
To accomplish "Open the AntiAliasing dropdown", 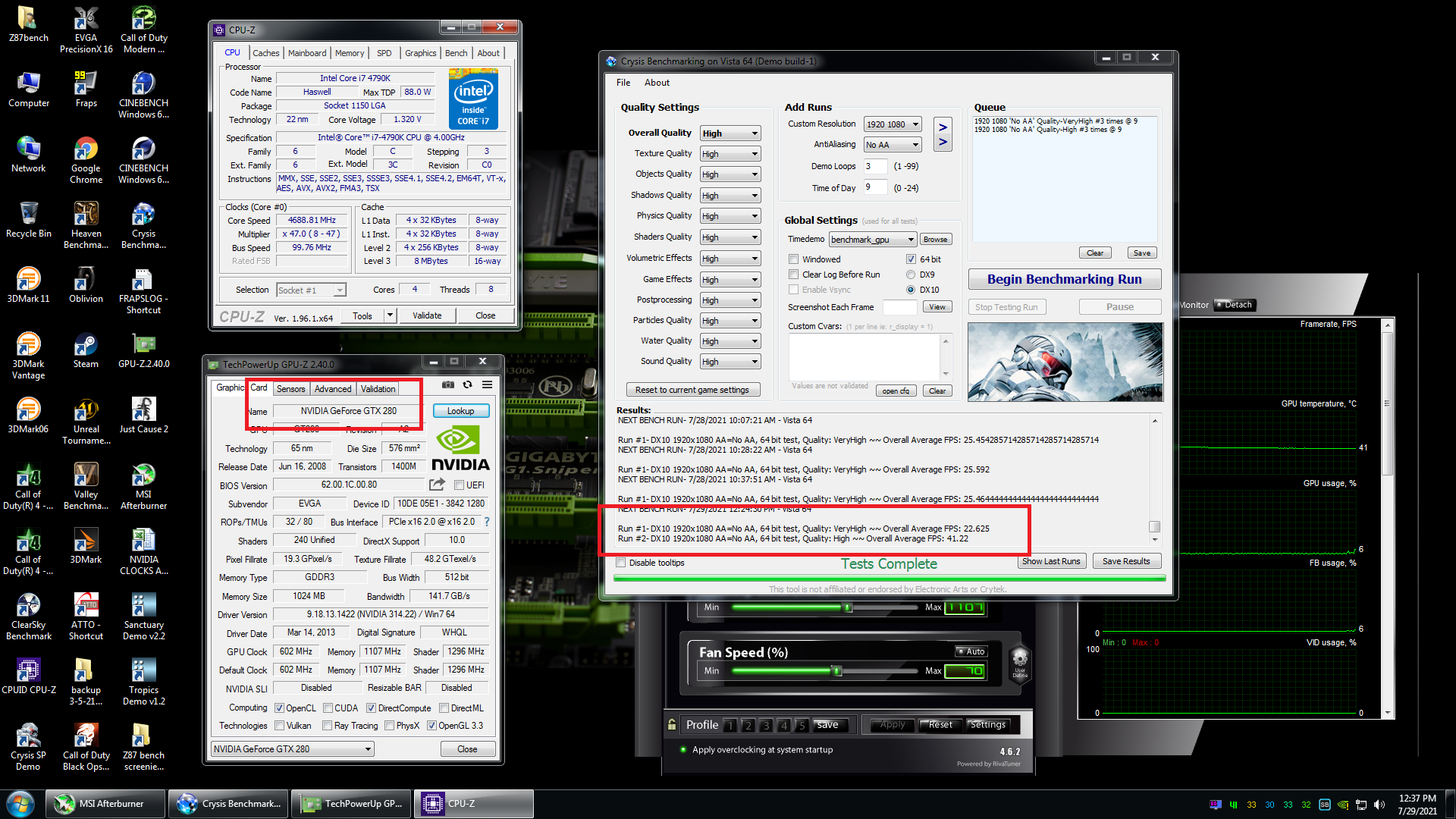I will click(893, 145).
